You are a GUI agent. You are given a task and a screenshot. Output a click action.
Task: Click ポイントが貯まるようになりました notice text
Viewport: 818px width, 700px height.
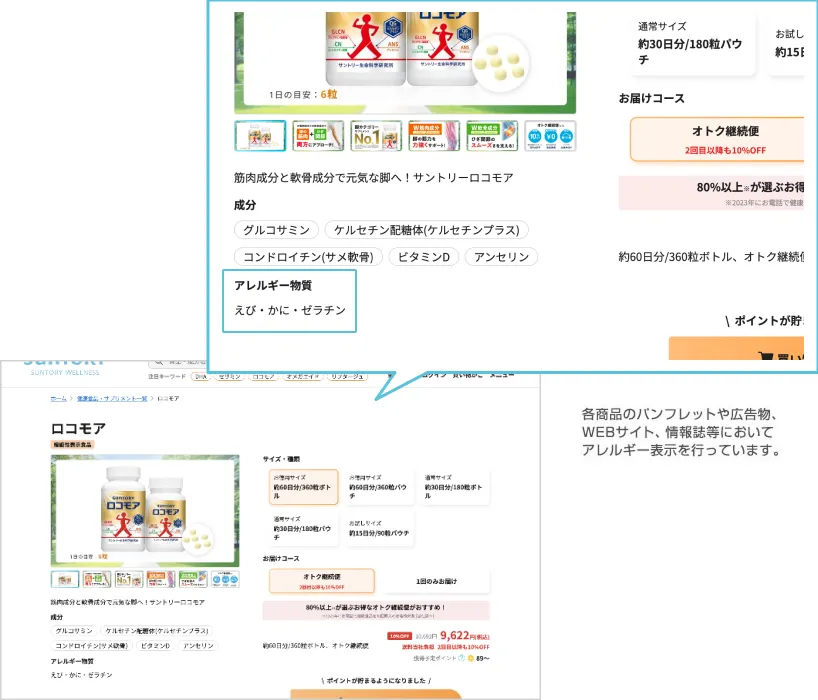(376, 680)
